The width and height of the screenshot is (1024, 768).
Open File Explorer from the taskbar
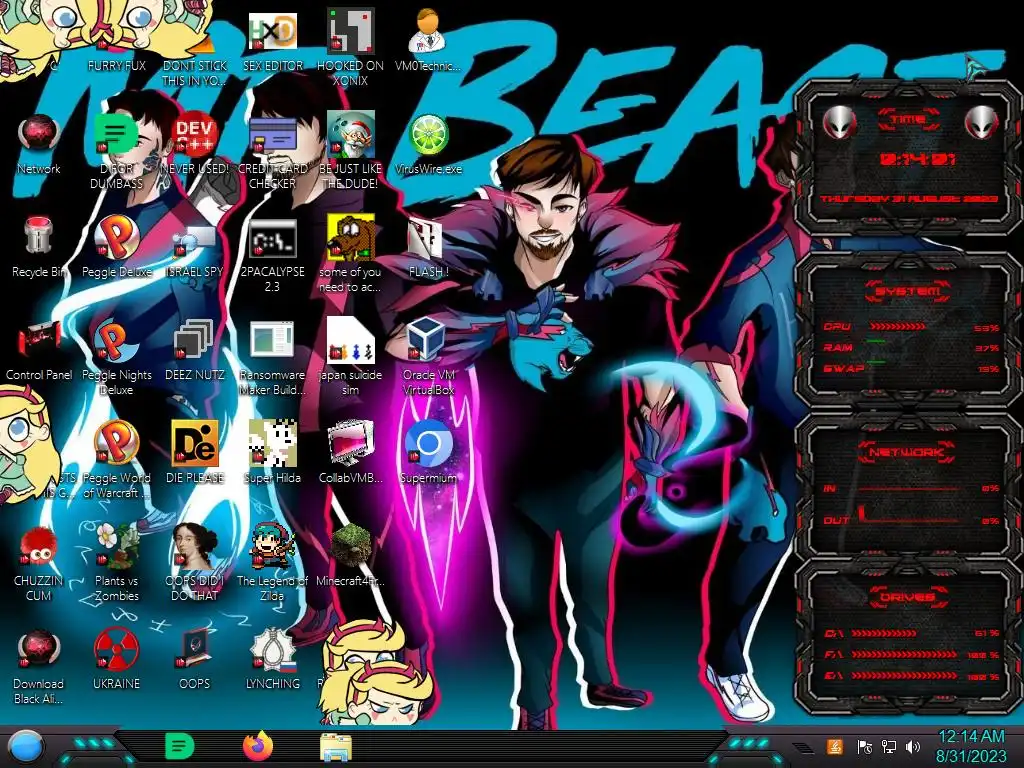tap(336, 746)
